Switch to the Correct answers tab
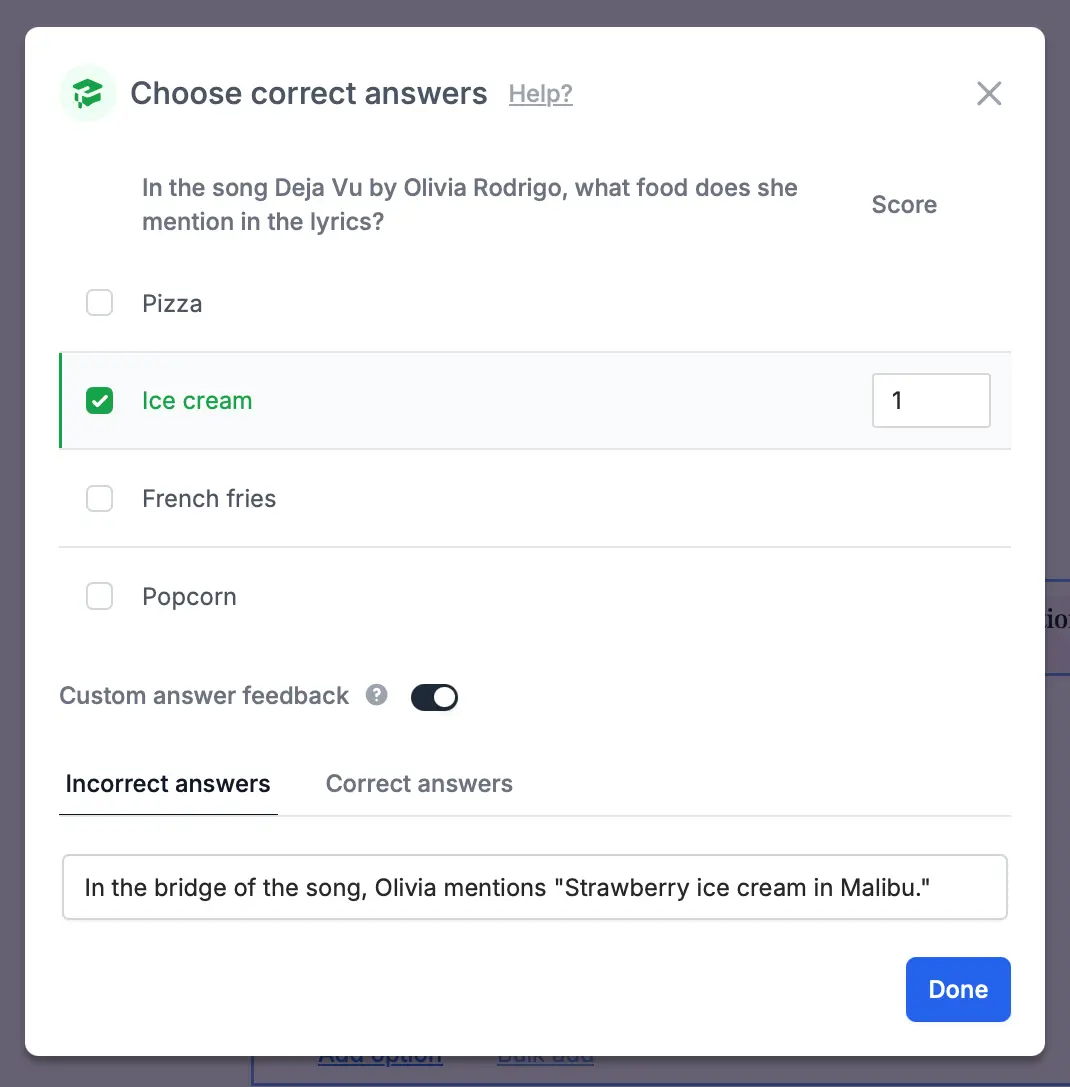Screen dimensions: 1070x1087 click(419, 784)
